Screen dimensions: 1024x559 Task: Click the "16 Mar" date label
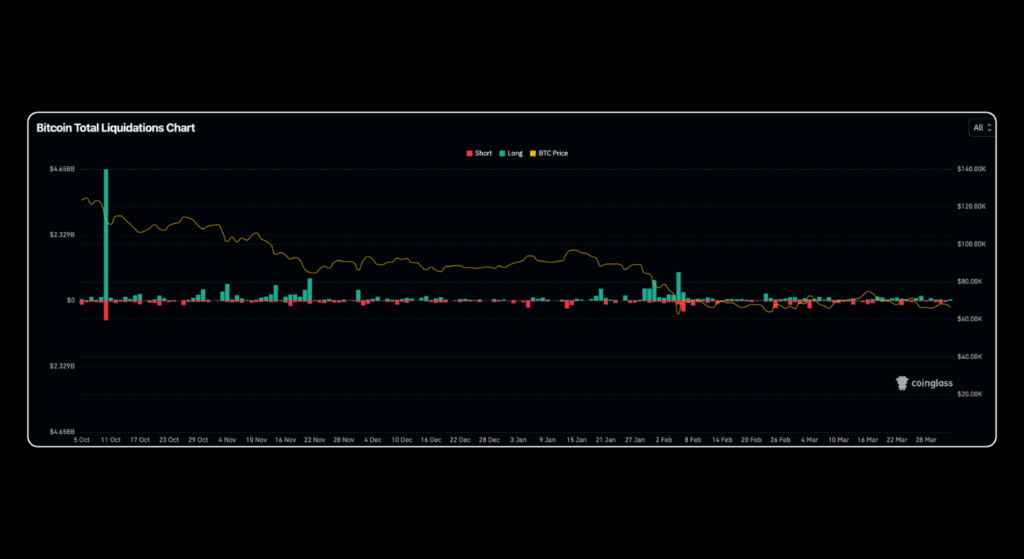coord(867,440)
